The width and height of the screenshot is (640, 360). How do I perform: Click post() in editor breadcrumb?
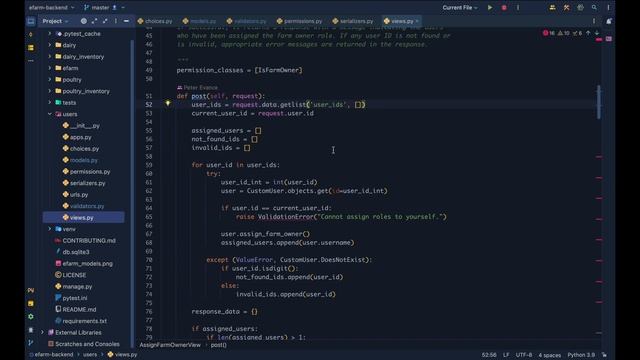click(218, 345)
